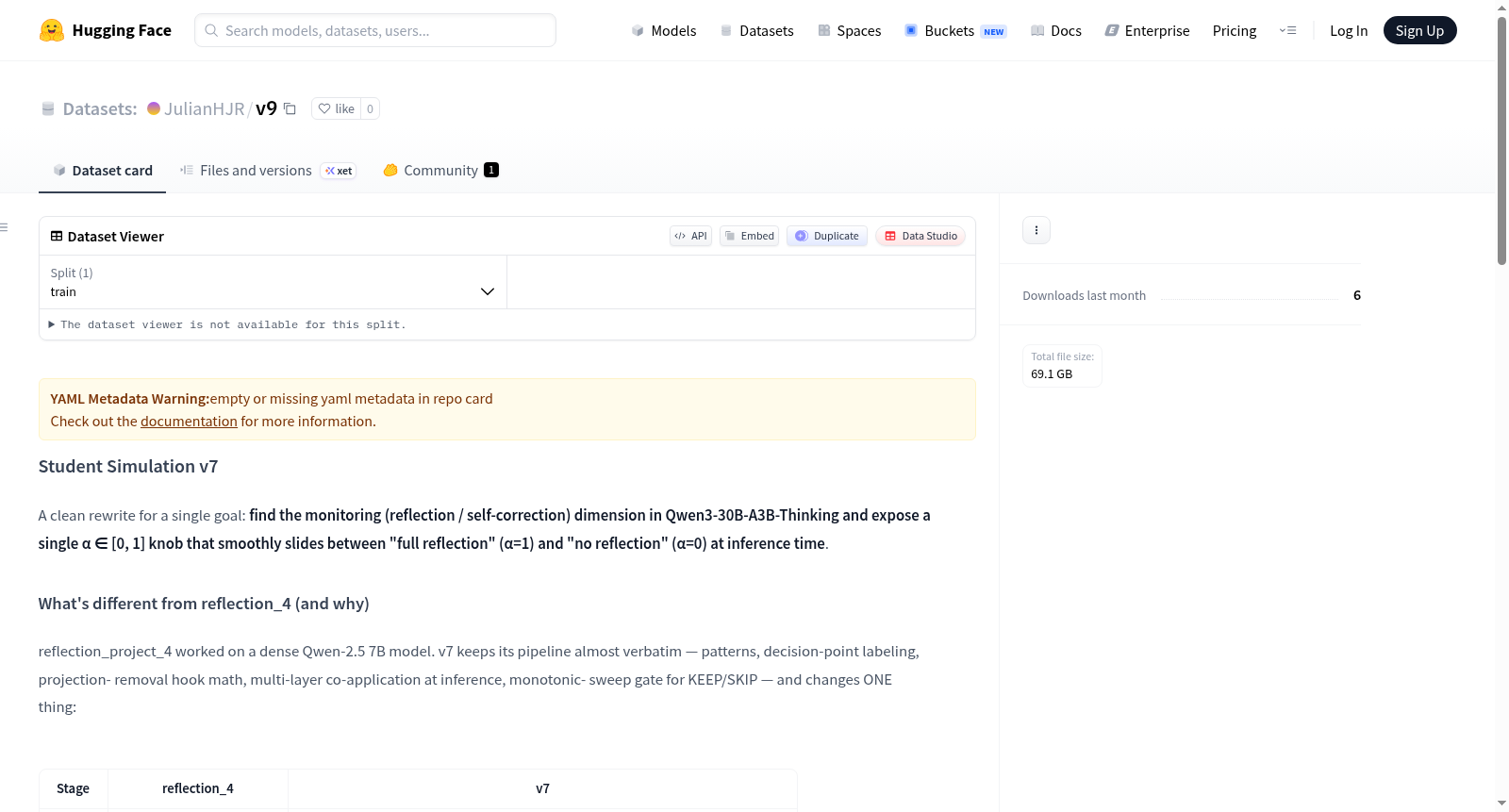The height and width of the screenshot is (812, 1509).
Task: Click the reflection_4 table column header
Action: (x=198, y=788)
